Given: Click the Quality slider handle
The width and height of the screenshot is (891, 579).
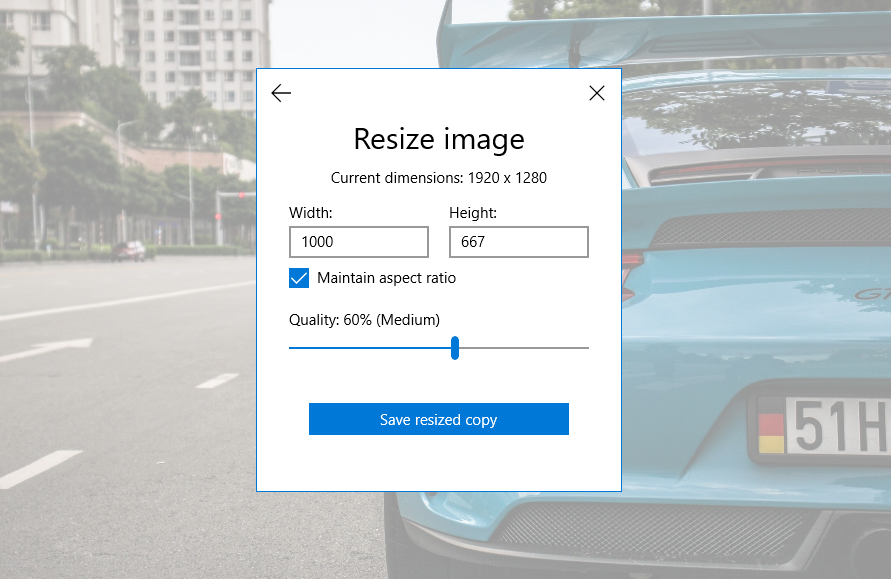Looking at the screenshot, I should click(455, 348).
